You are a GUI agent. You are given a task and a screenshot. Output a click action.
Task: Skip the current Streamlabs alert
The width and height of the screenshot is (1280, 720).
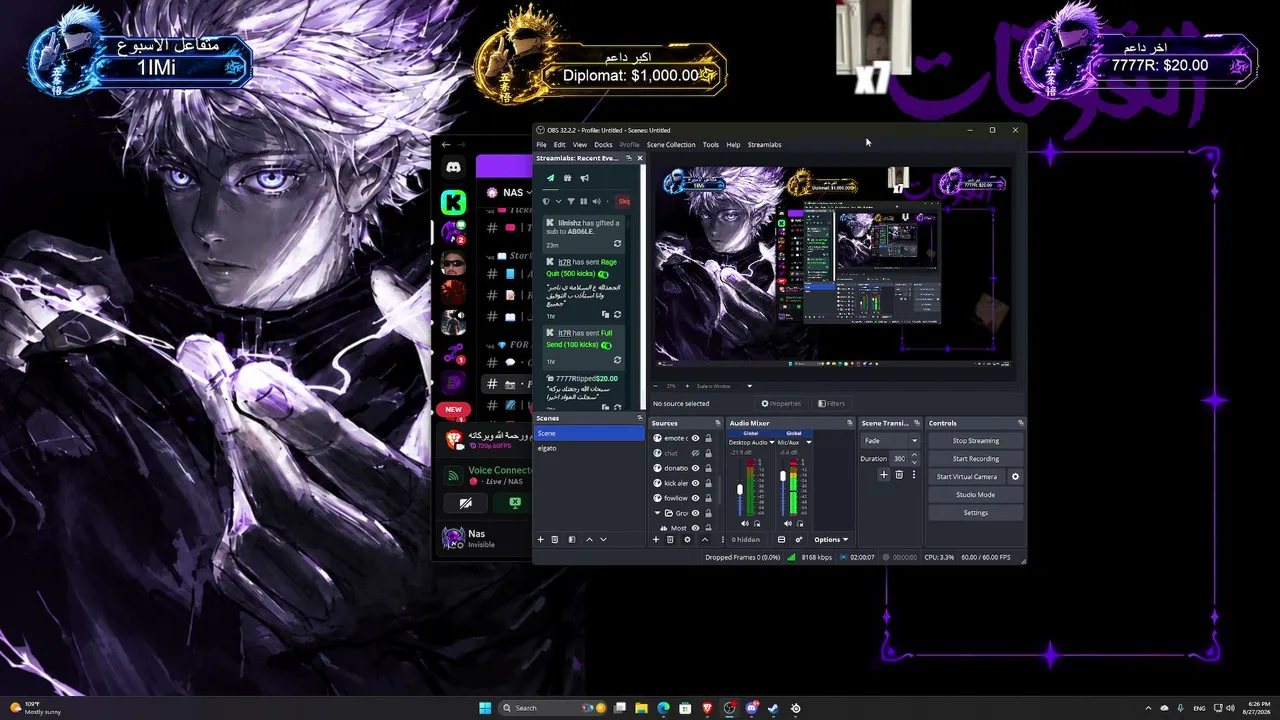624,201
